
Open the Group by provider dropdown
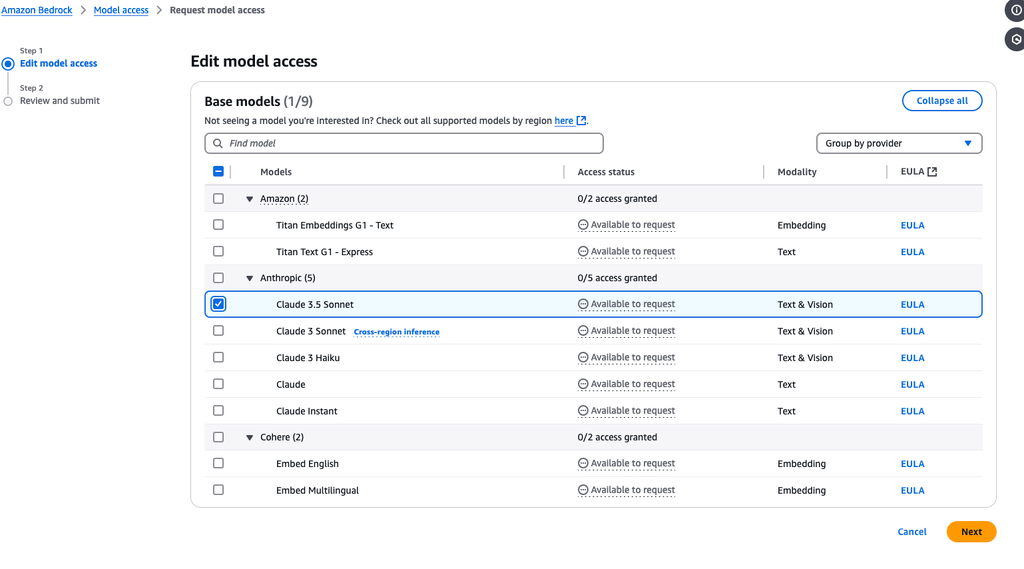point(899,143)
